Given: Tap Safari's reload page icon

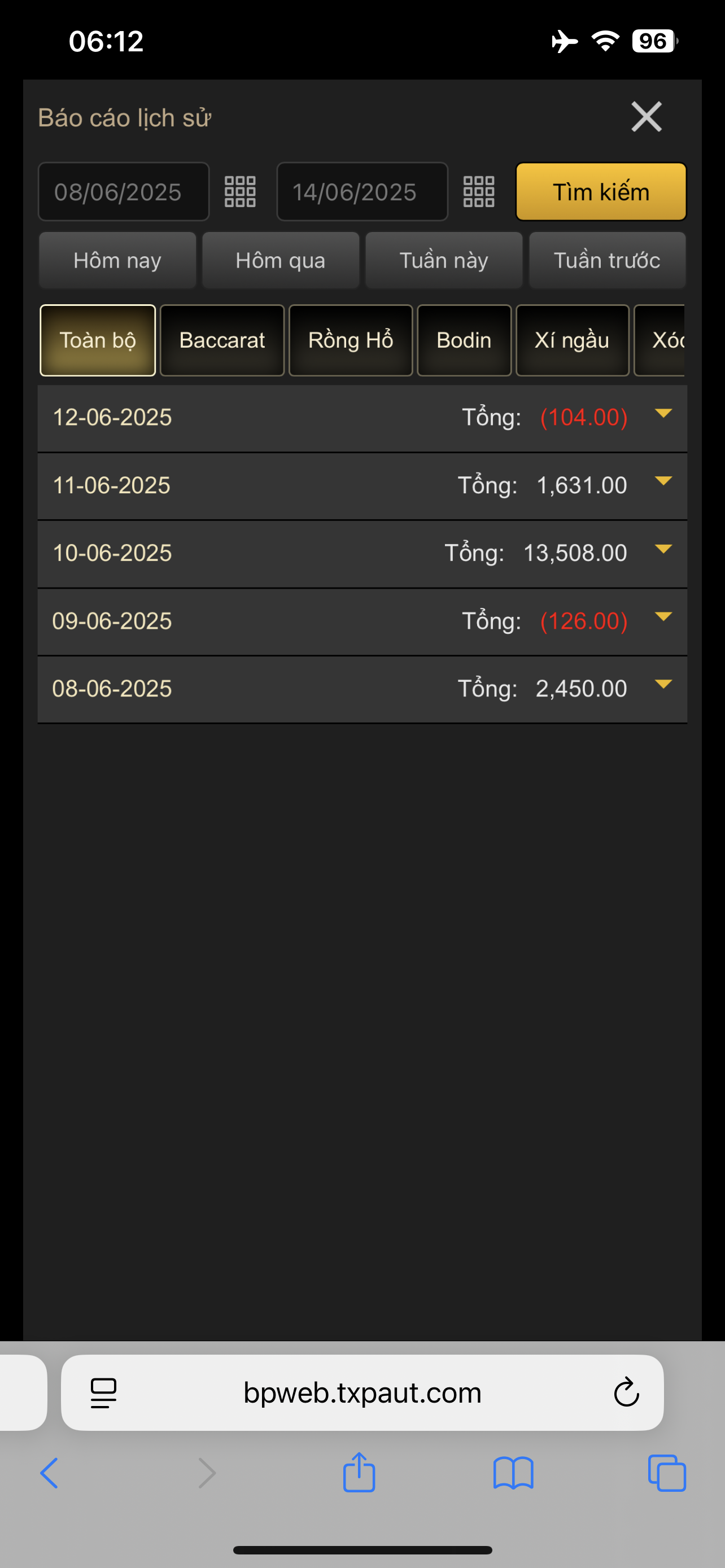Looking at the screenshot, I should coord(626,1392).
